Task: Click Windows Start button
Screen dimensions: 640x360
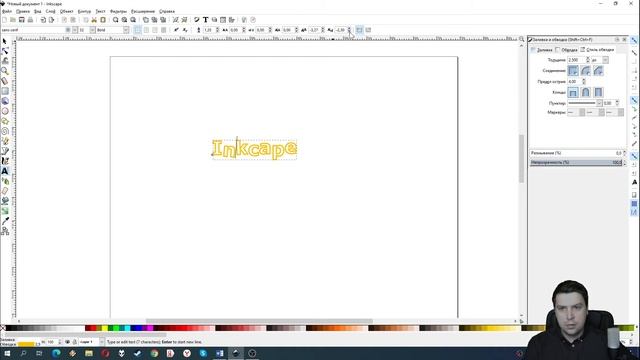Action: coord(7,353)
